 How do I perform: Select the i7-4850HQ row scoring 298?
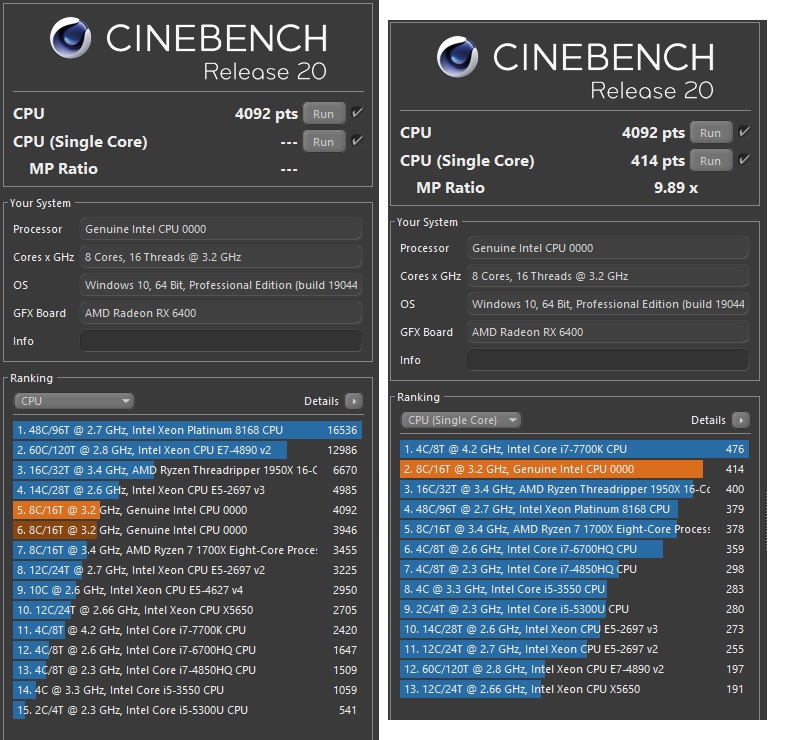574,569
